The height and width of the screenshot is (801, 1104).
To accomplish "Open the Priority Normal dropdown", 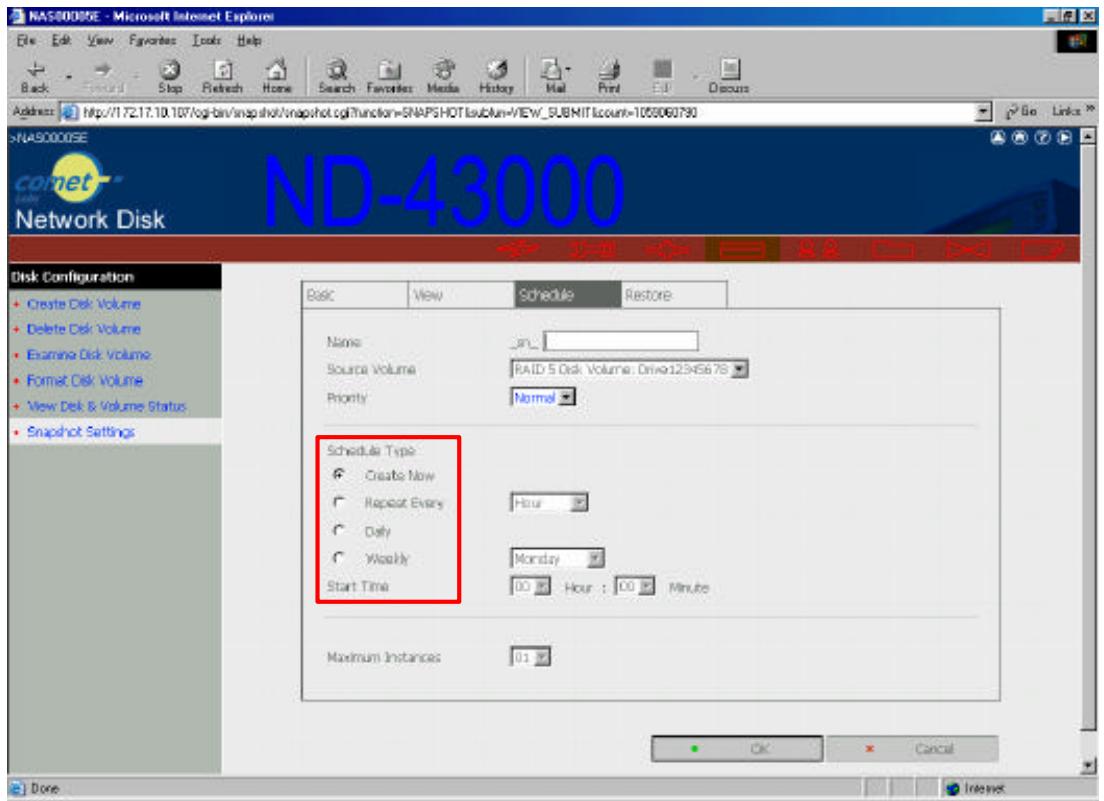I will coord(543,397).
